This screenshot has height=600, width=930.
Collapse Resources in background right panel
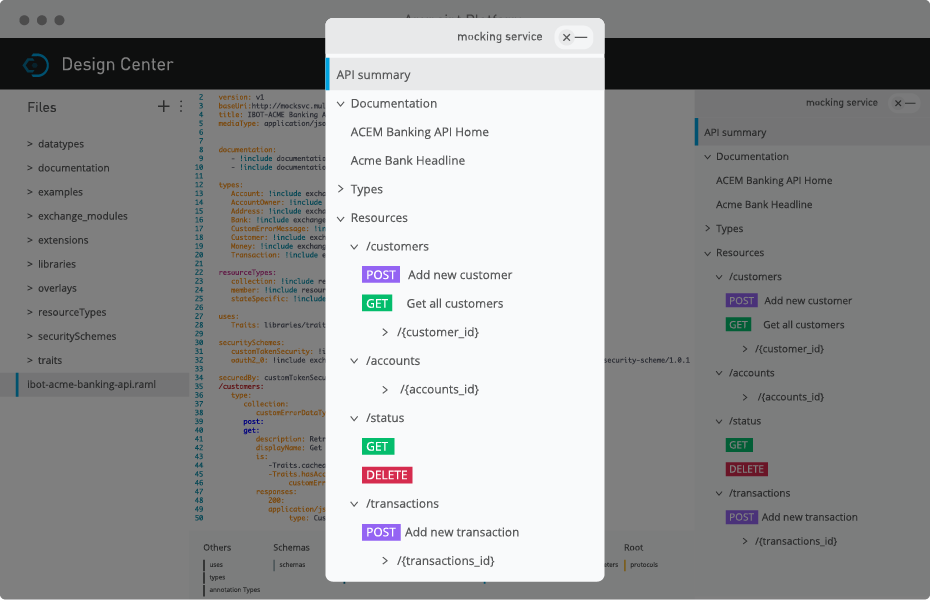[708, 253]
